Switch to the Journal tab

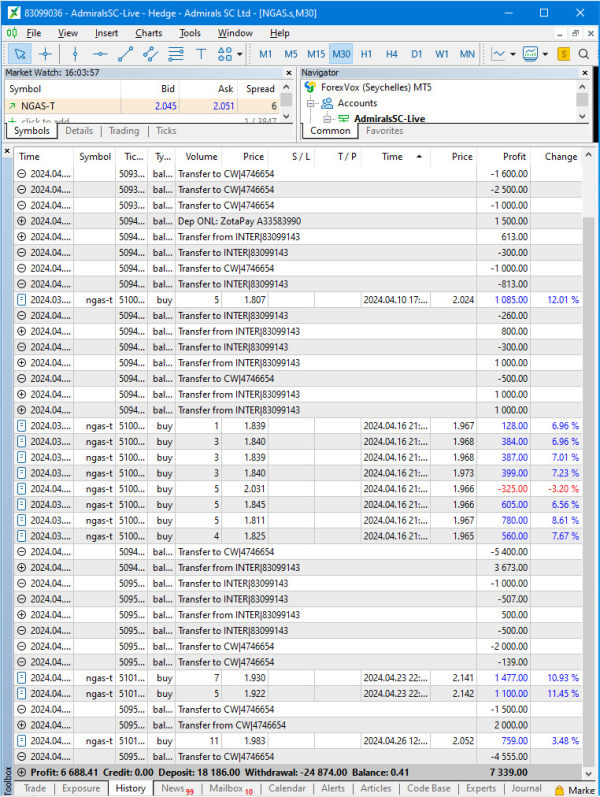click(x=525, y=788)
